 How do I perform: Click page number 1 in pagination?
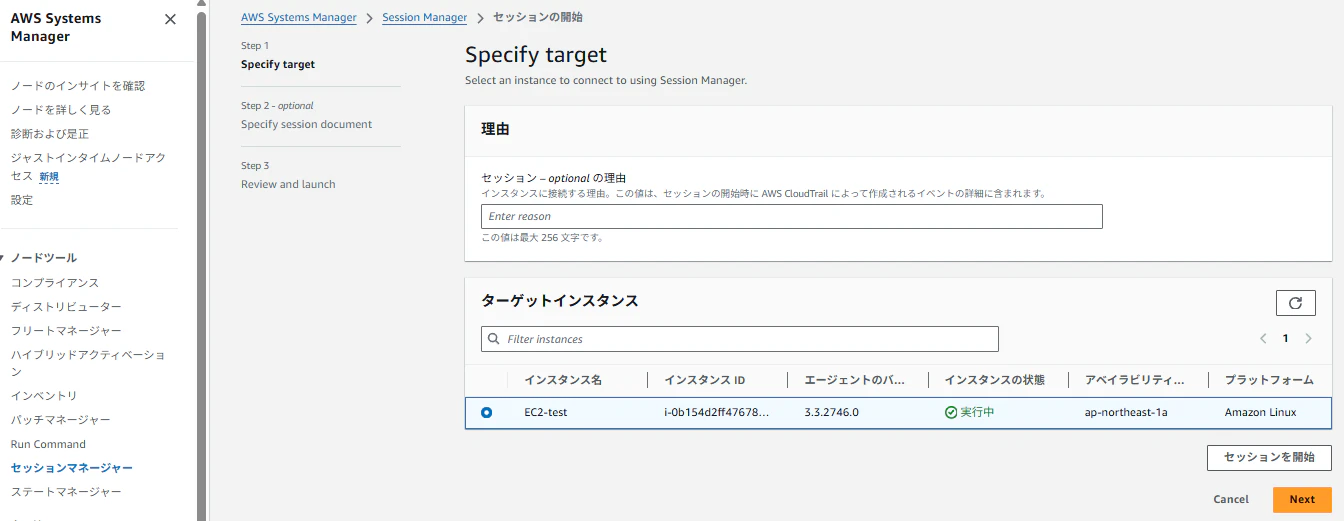[x=1285, y=339]
